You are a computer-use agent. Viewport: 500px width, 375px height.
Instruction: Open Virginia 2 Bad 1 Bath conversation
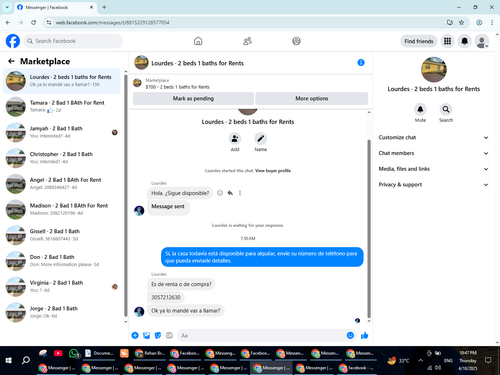click(62, 286)
